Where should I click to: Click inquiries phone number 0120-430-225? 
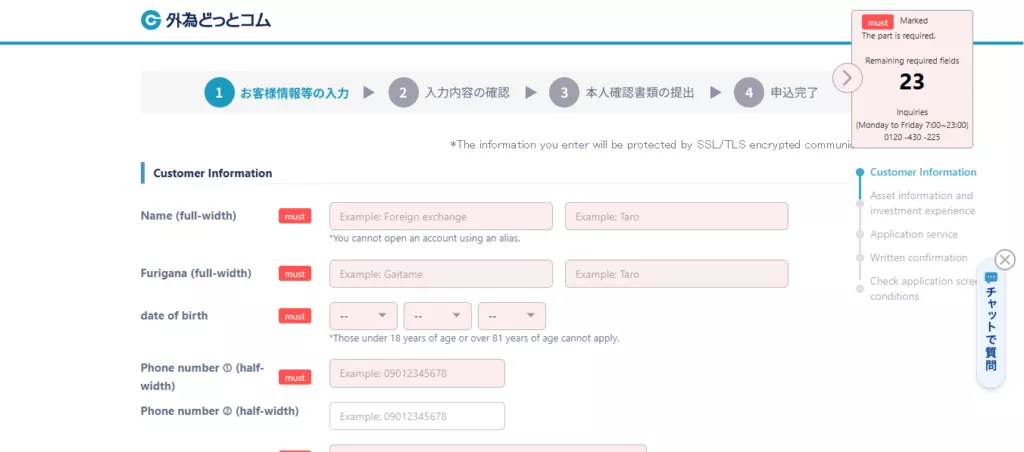click(x=912, y=137)
